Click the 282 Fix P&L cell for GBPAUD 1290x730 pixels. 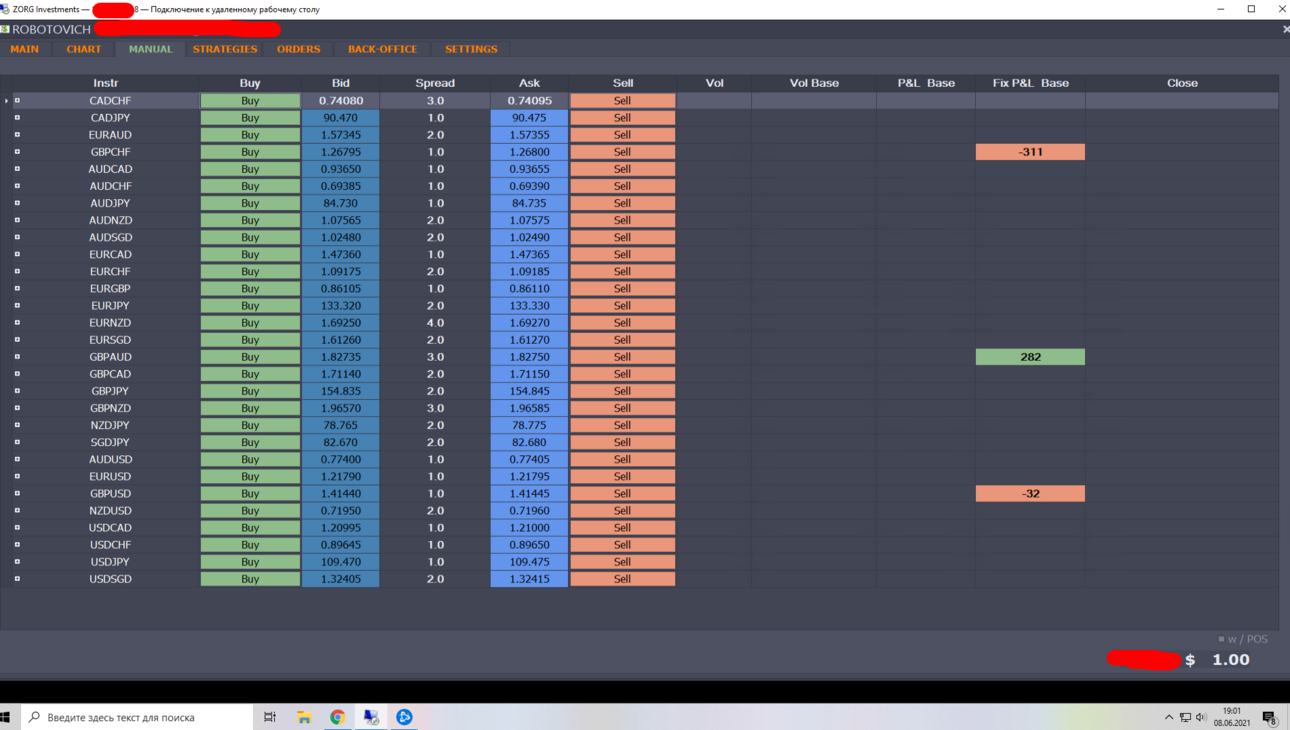tap(1030, 357)
